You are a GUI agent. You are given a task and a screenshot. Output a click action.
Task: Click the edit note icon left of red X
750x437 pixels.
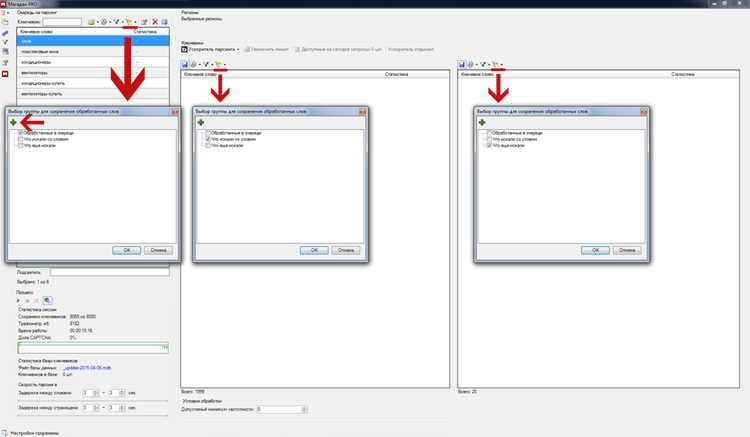pos(144,22)
